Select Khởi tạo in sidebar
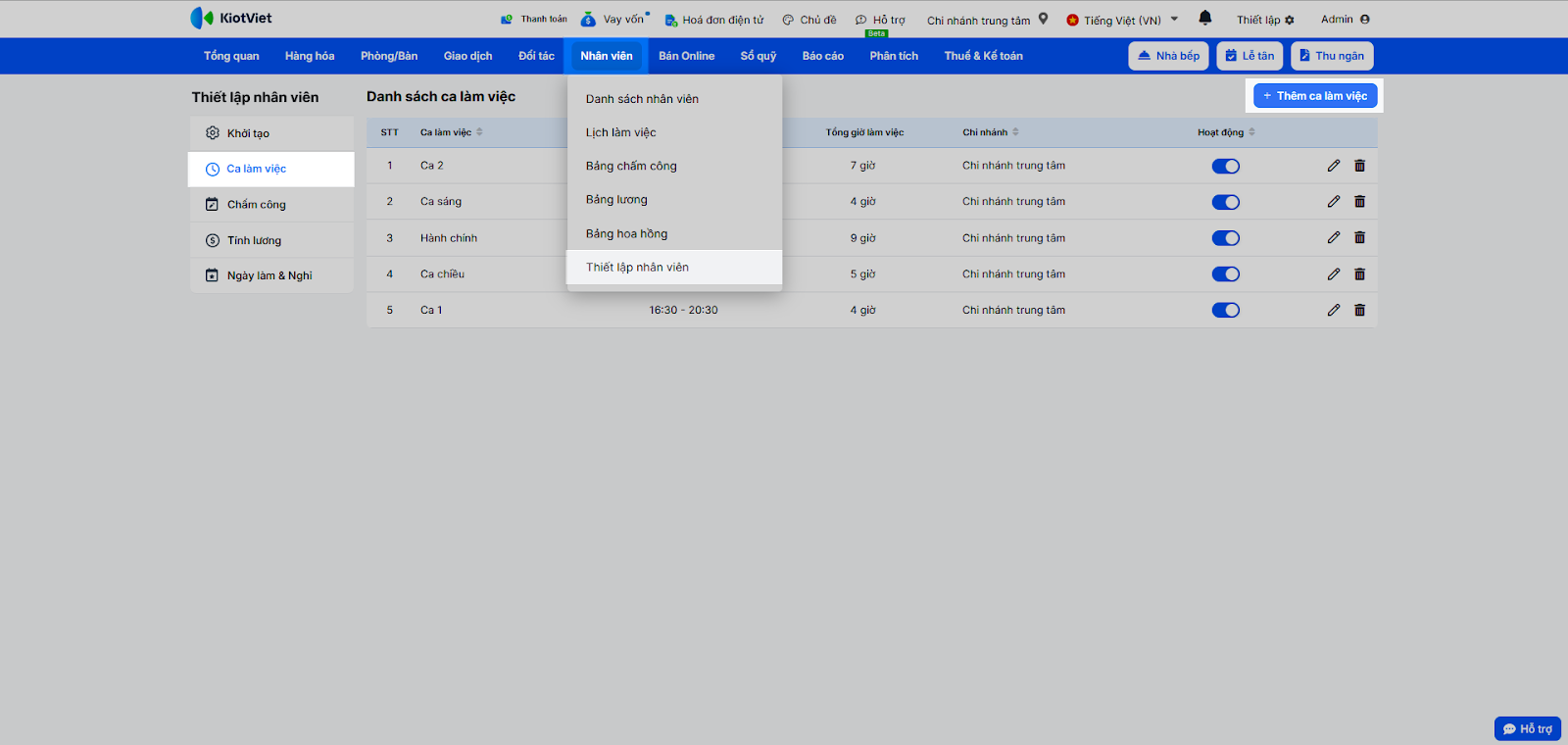The image size is (1568, 745). [271, 133]
